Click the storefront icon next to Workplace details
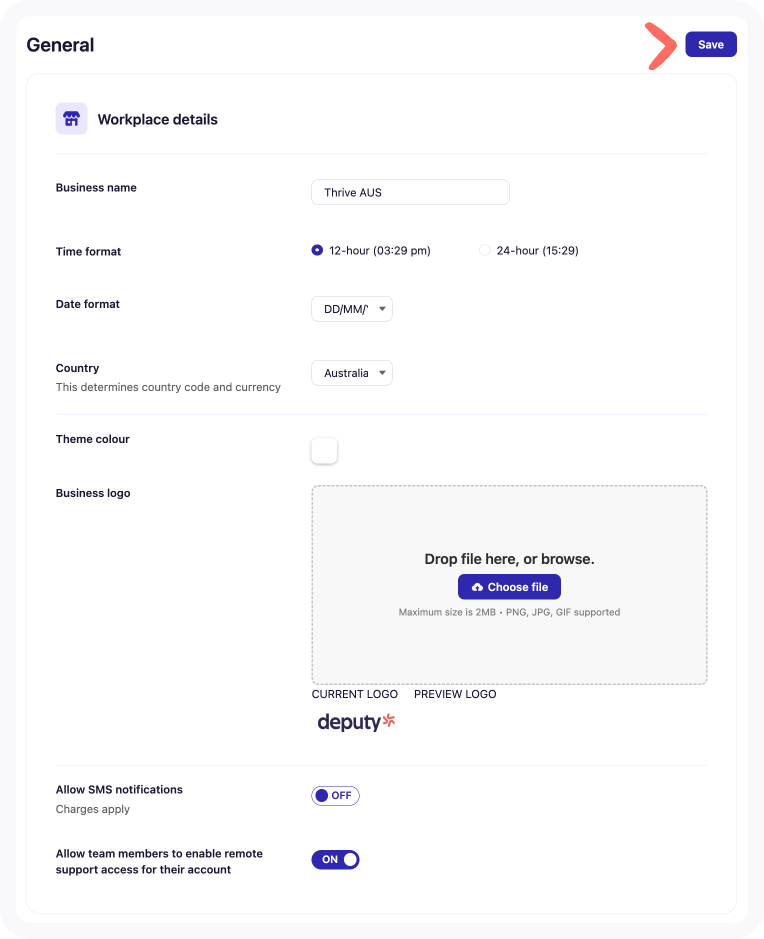764x939 pixels. 71,118
